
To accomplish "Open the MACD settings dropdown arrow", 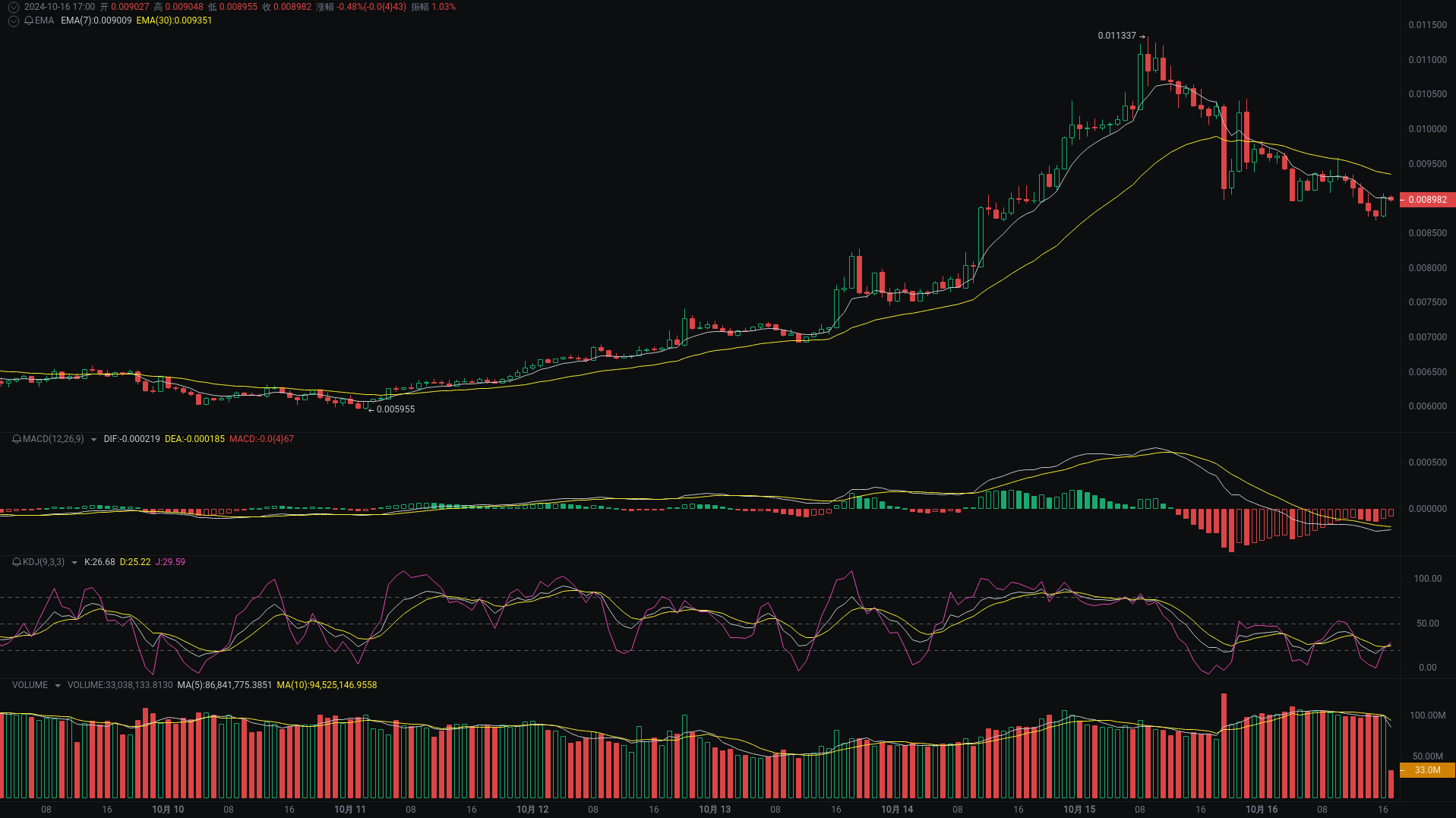I will click(93, 439).
